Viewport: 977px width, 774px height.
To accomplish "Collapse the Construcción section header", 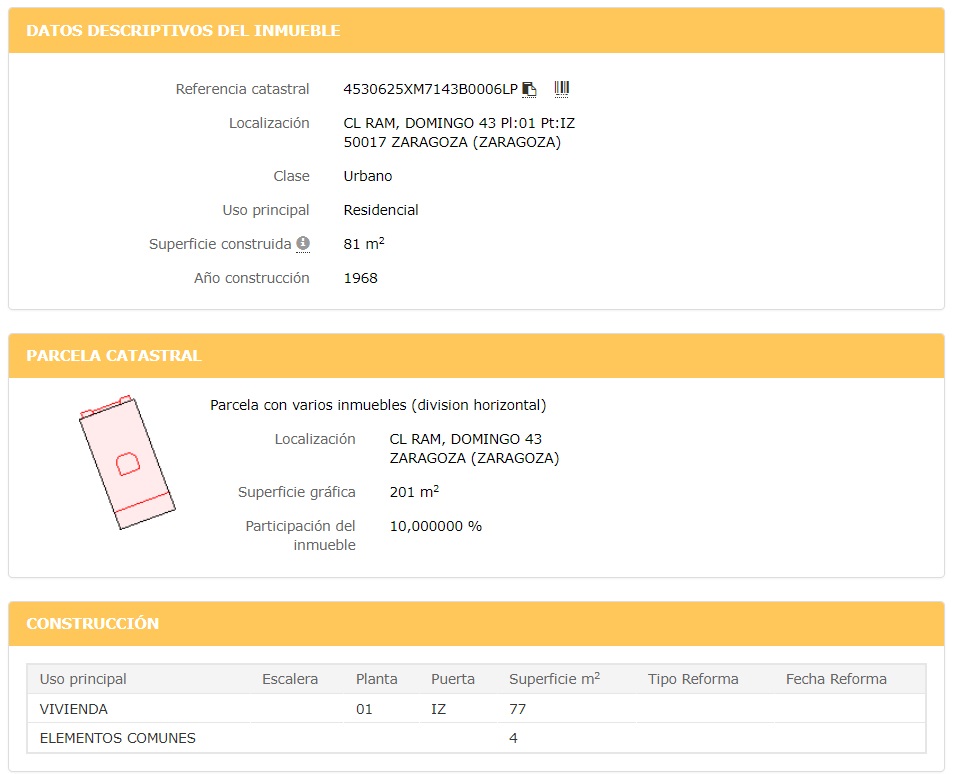I will pyautogui.click(x=476, y=623).
